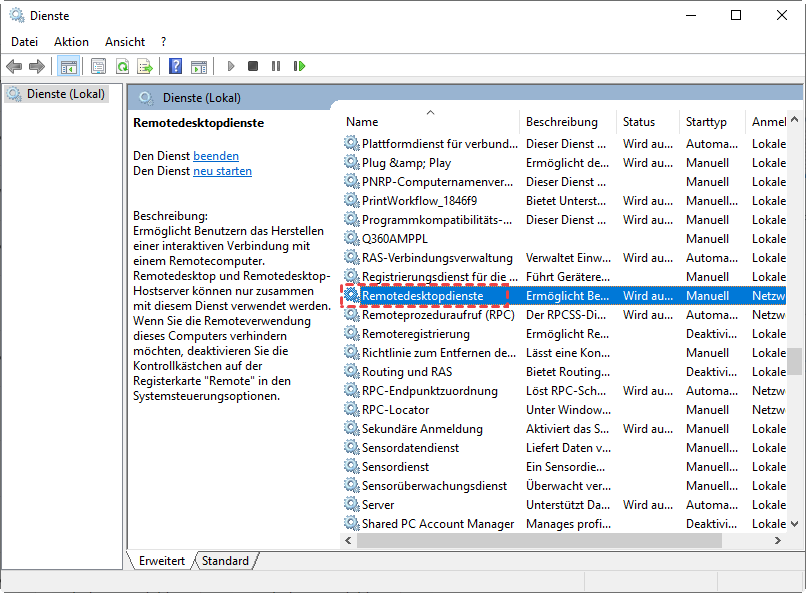Open the Datei menu

24,42
